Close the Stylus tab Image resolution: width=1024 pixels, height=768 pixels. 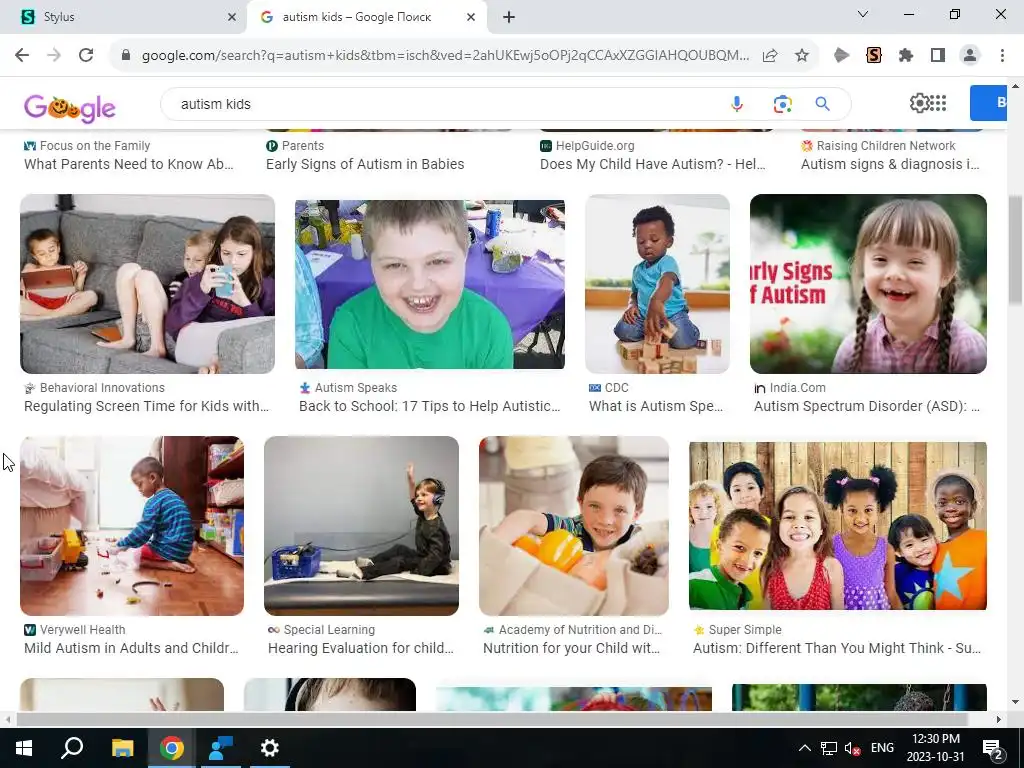click(232, 17)
